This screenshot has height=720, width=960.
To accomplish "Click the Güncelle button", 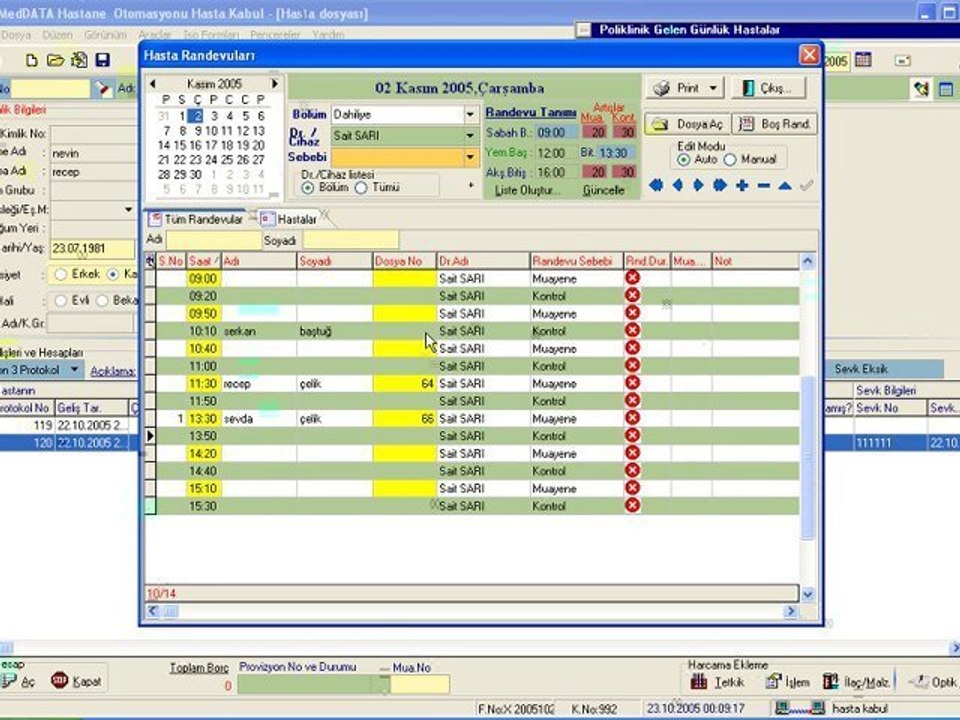I will 604,190.
